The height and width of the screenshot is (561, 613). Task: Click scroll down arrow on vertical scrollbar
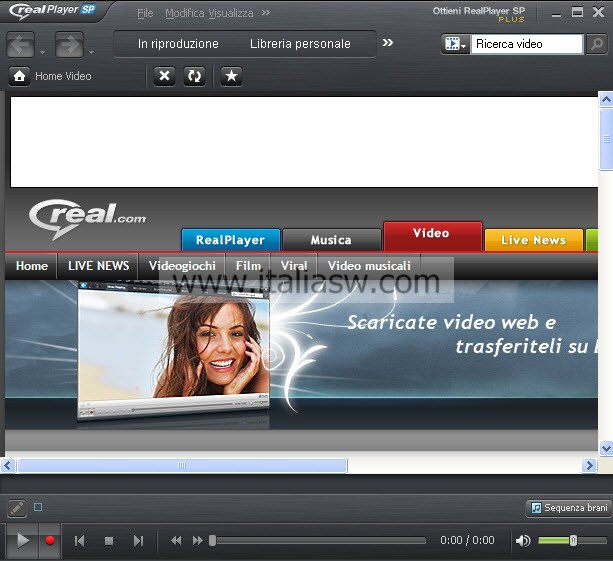606,448
